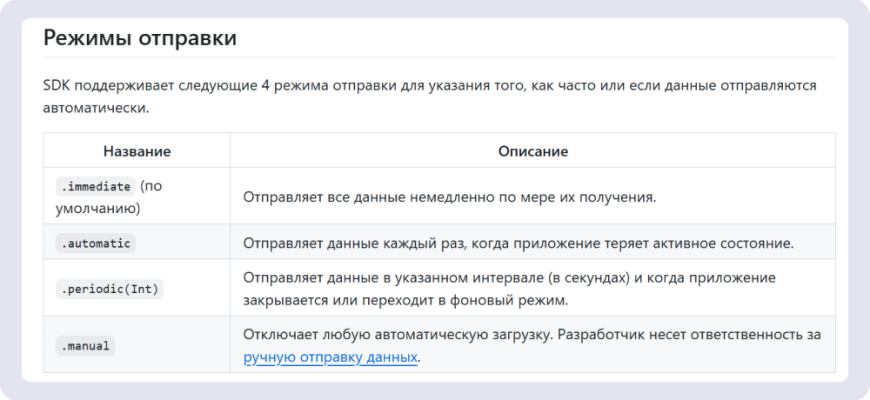
Task: Click the description of the .automatic mode
Action: (x=517, y=243)
